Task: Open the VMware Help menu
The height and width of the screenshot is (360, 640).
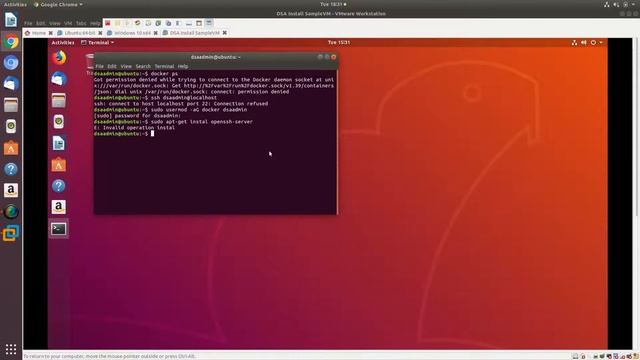Action: [x=95, y=23]
